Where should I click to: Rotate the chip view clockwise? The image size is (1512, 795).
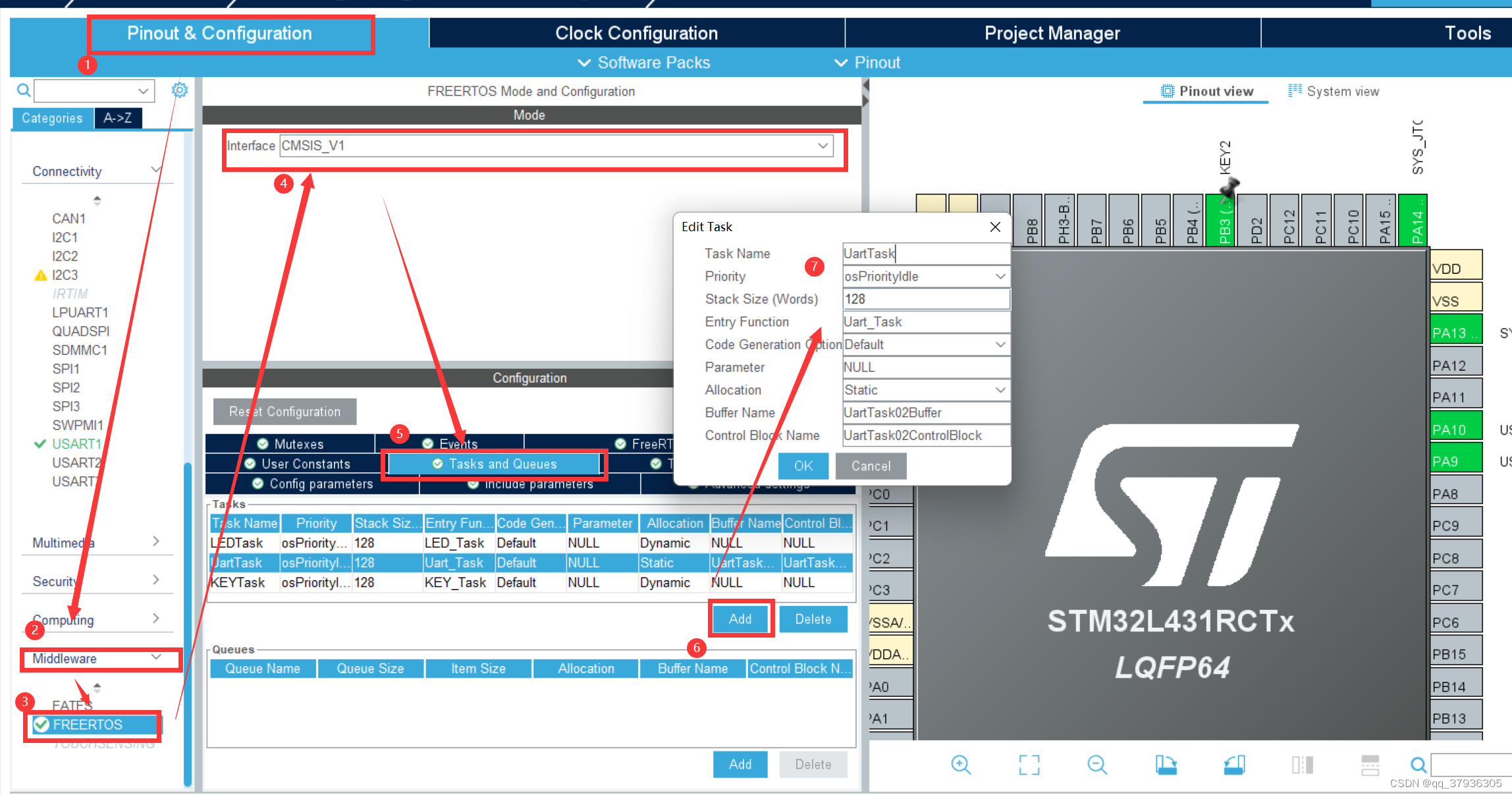click(1166, 765)
